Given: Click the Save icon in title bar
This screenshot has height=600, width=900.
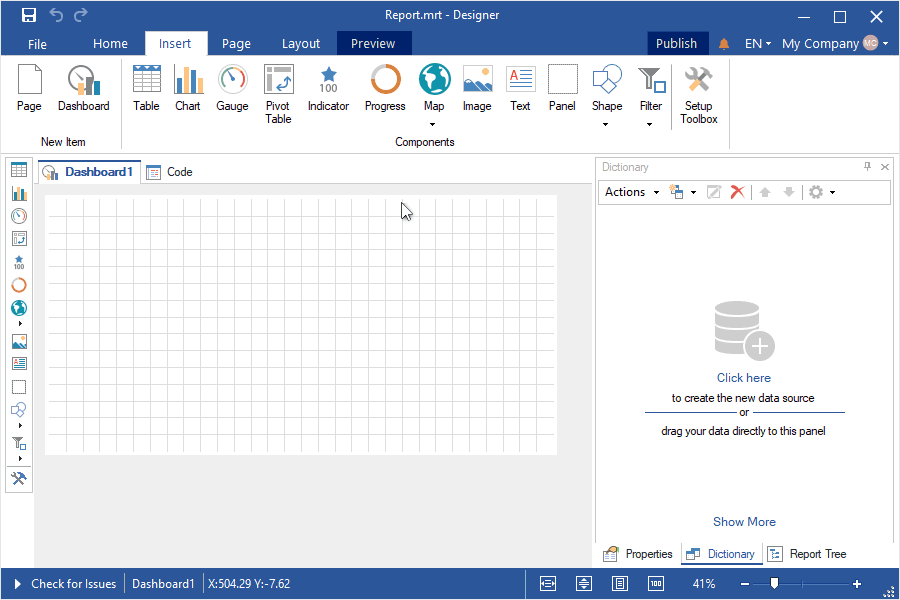Looking at the screenshot, I should coord(29,16).
